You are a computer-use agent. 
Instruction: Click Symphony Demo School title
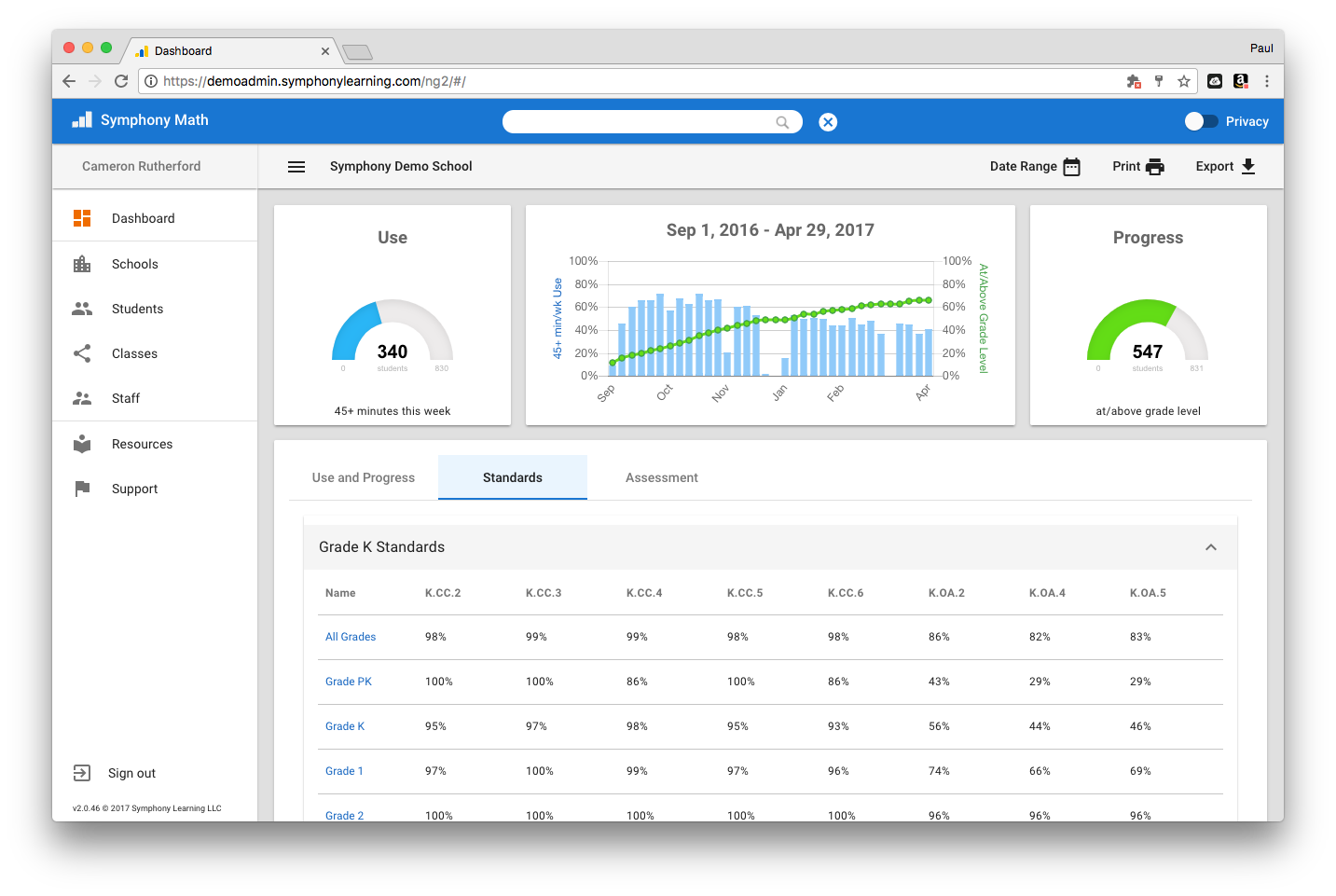coord(401,166)
